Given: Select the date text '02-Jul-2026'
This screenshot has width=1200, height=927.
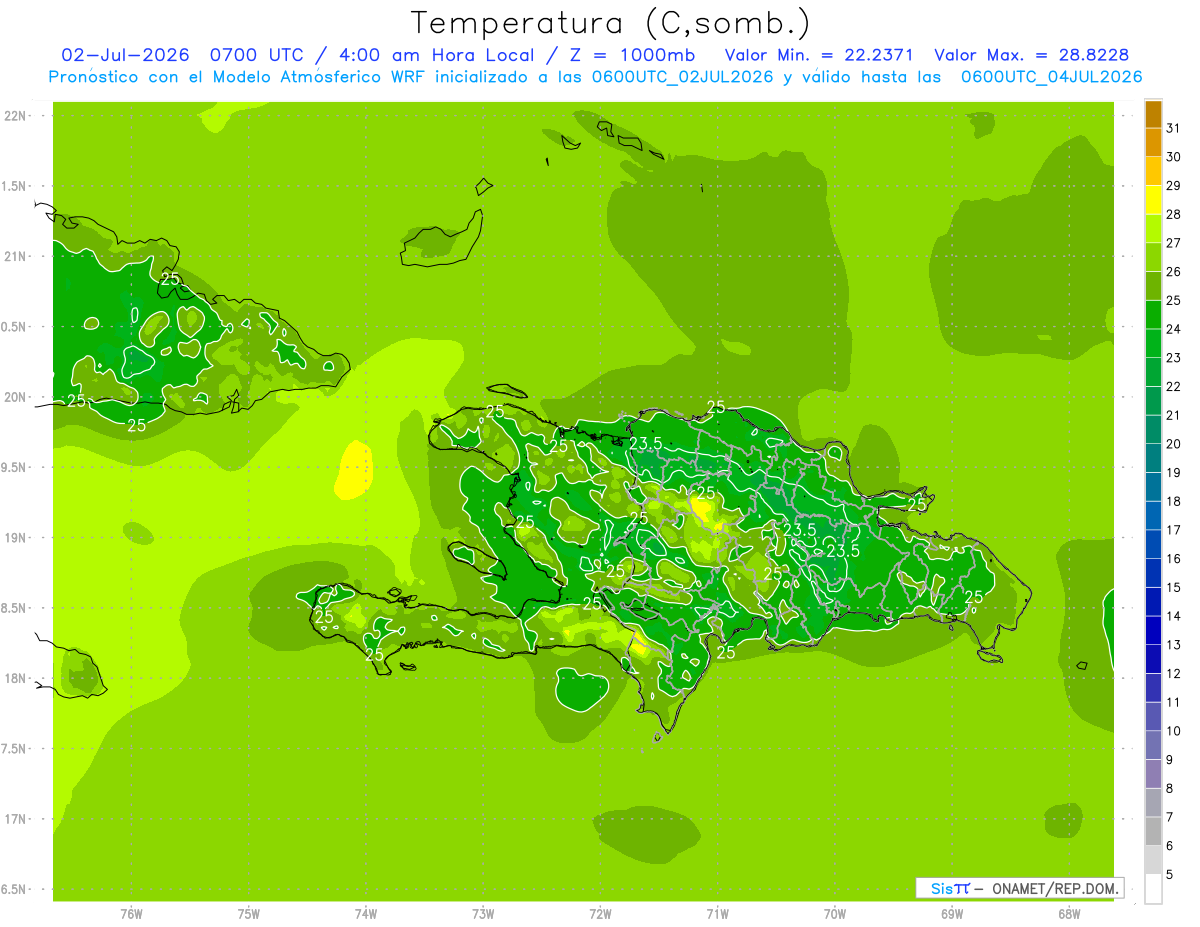Looking at the screenshot, I should click(x=125, y=55).
